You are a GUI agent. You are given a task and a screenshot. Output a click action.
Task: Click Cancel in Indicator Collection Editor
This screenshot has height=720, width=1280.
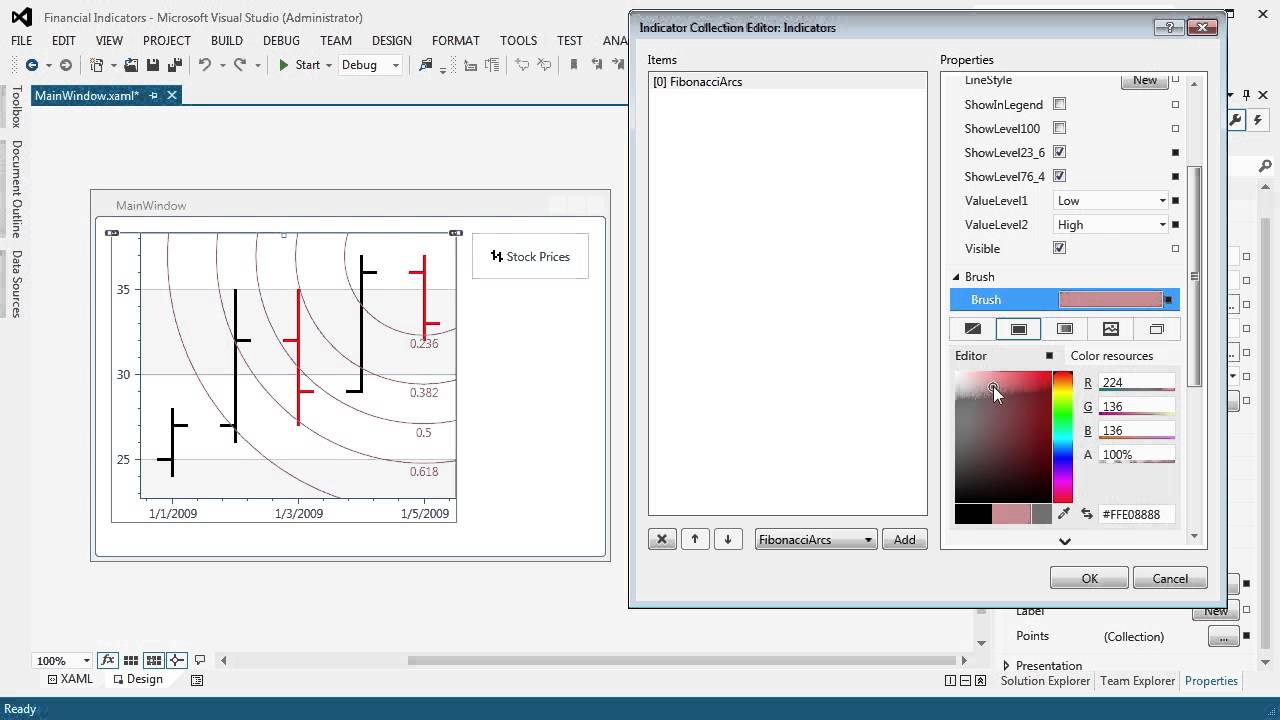point(1170,578)
